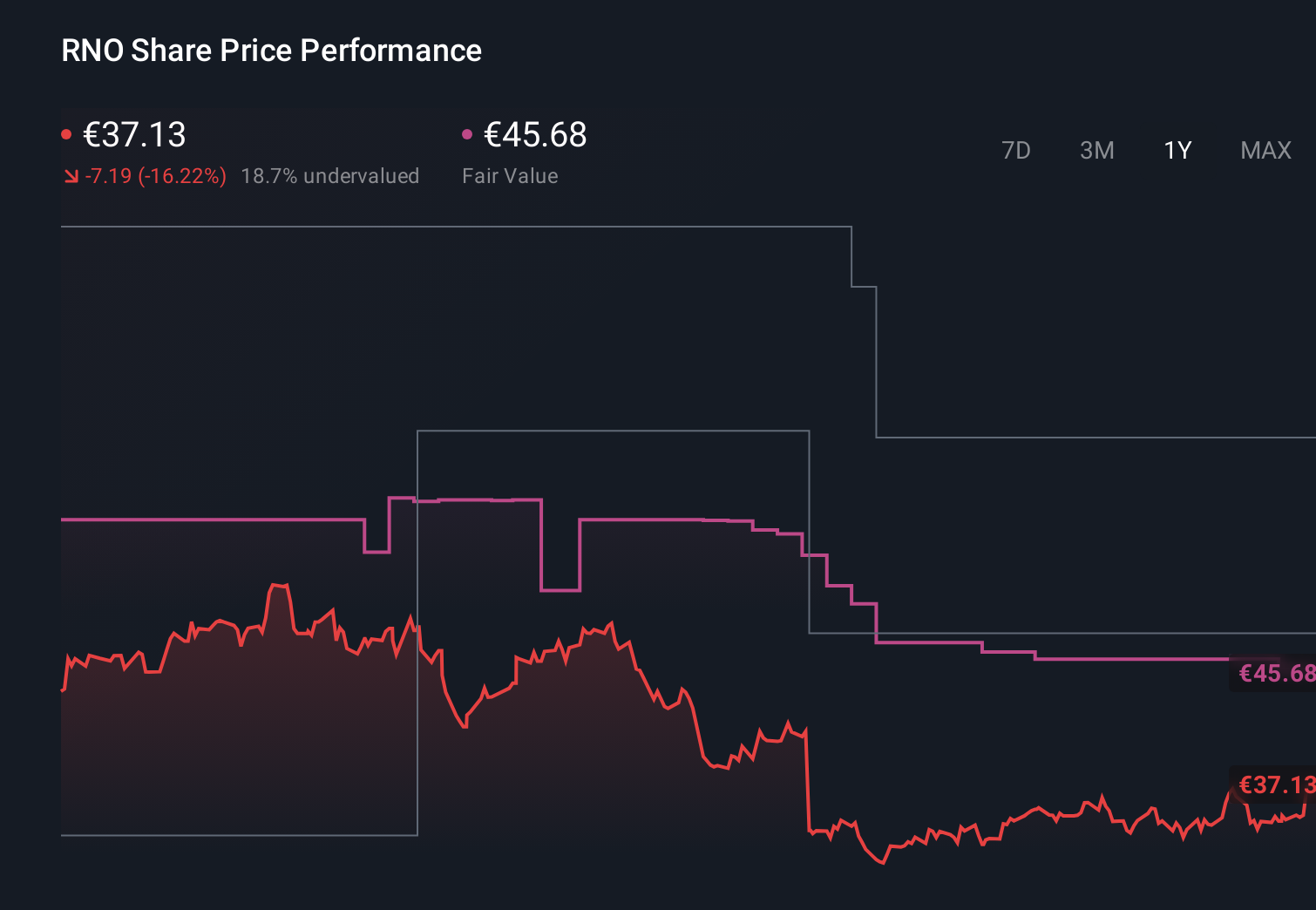Click the -7.19 (-16.22%) change figure
The image size is (1316, 910).
click(x=155, y=176)
